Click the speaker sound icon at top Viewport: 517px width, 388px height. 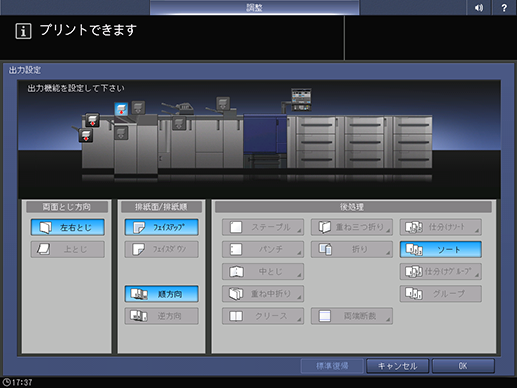tap(479, 7)
